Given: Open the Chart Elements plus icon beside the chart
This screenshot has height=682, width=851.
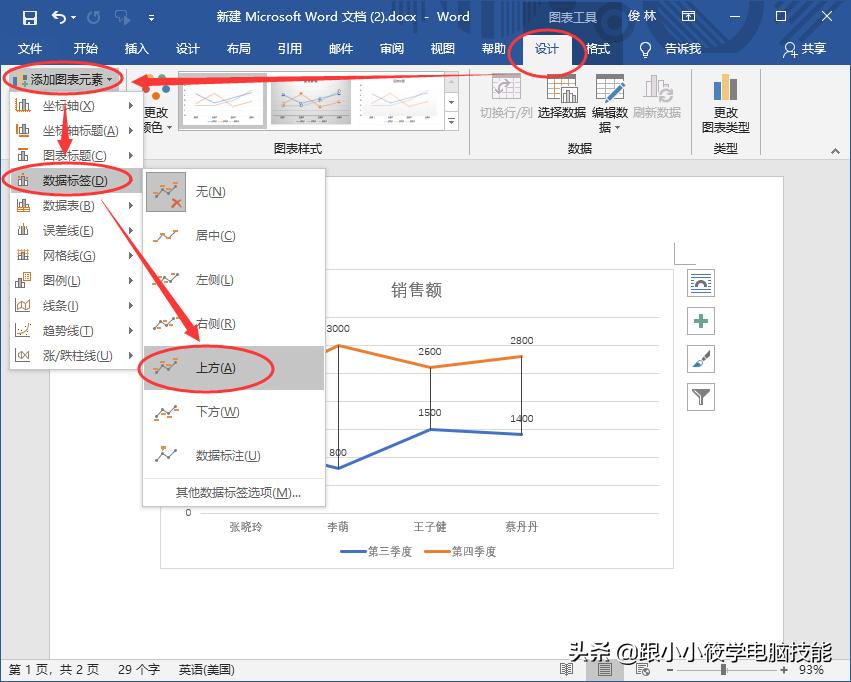Looking at the screenshot, I should point(701,321).
